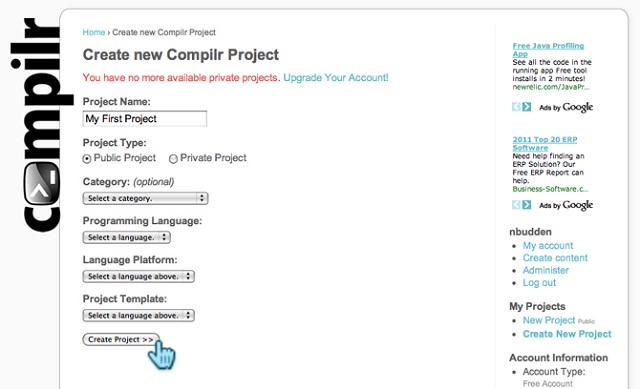Expand the Language Platform dropdown
Image resolution: width=640 pixels, height=389 pixels.
138,276
